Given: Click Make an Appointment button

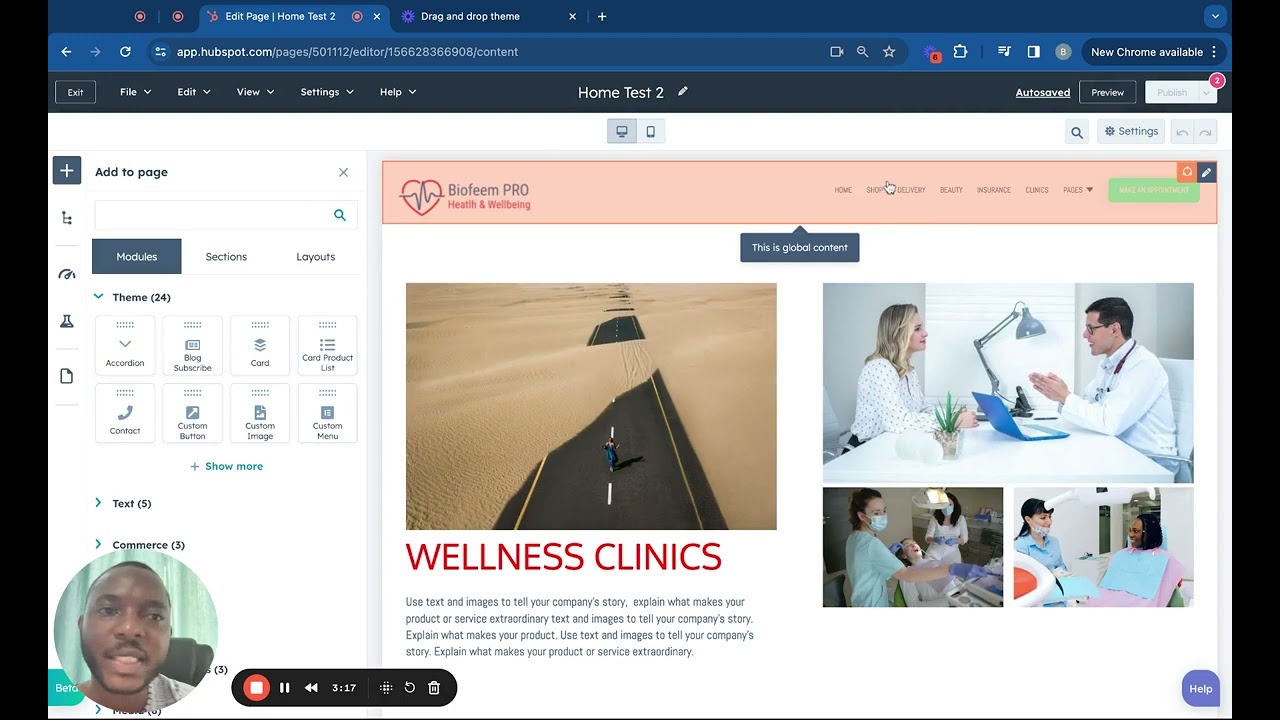Looking at the screenshot, I should click(1153, 190).
